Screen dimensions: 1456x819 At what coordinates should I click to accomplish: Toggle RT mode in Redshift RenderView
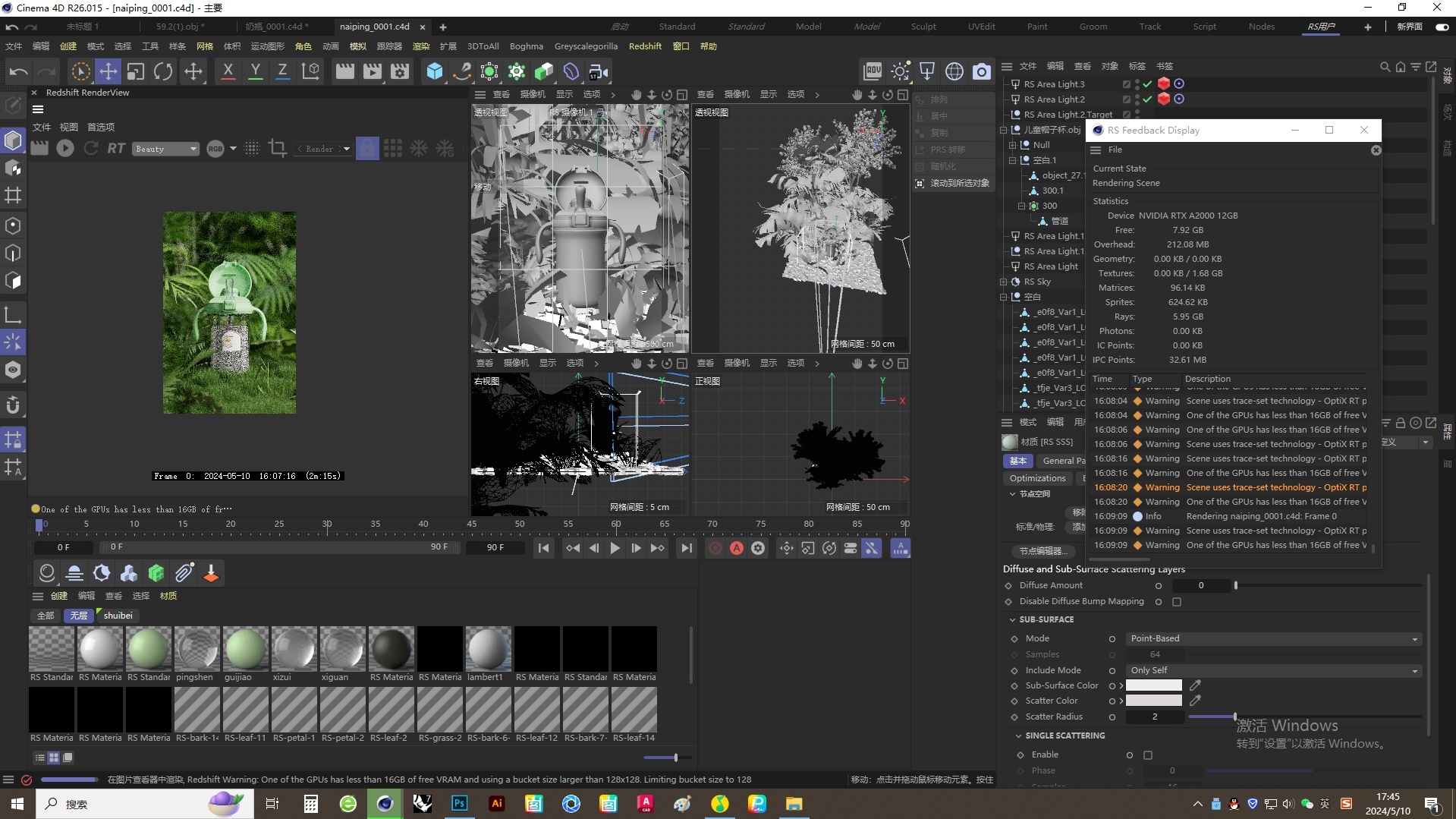click(x=116, y=148)
